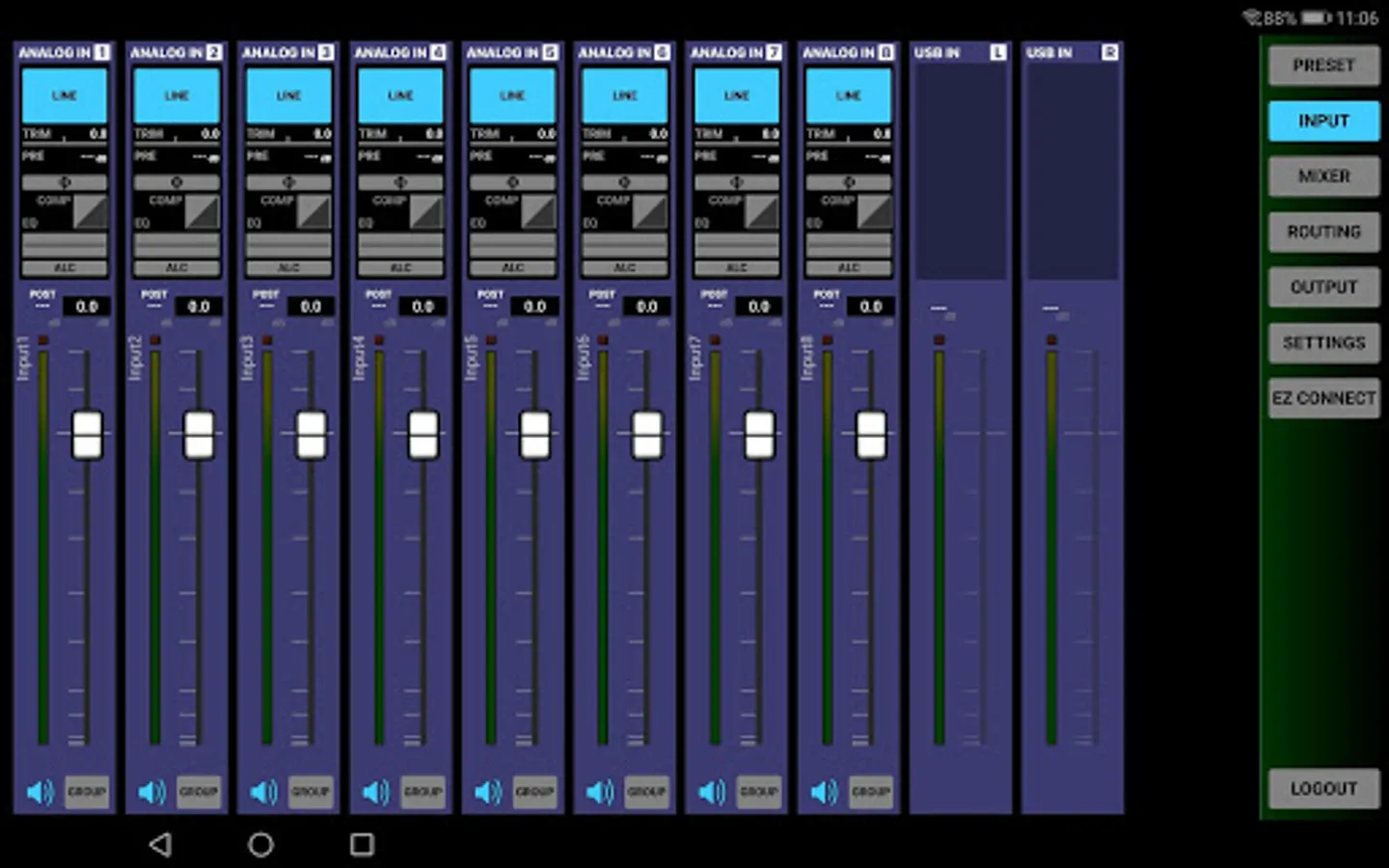The height and width of the screenshot is (868, 1389).
Task: Invert phase on Analog In 8
Action: (x=849, y=181)
